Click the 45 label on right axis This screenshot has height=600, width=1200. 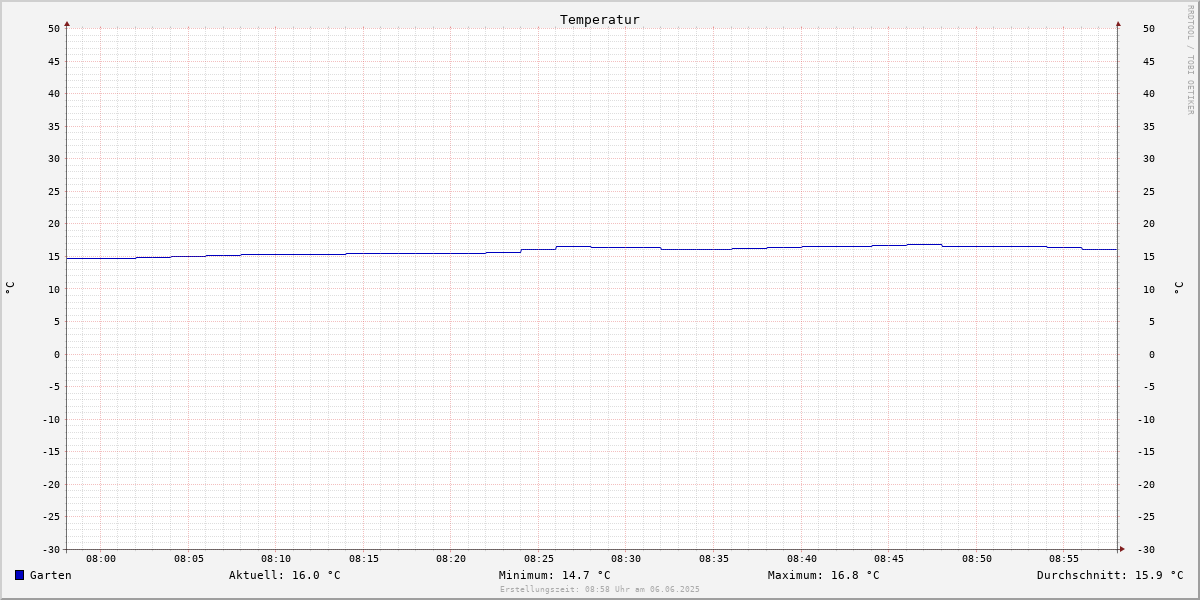(x=1149, y=61)
